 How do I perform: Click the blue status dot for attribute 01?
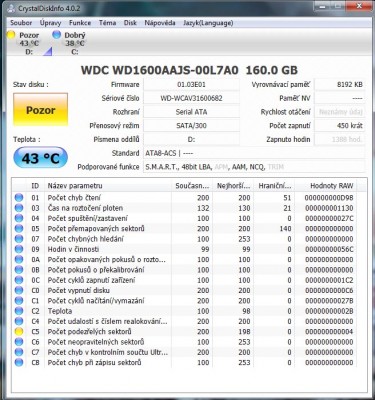click(x=19, y=197)
